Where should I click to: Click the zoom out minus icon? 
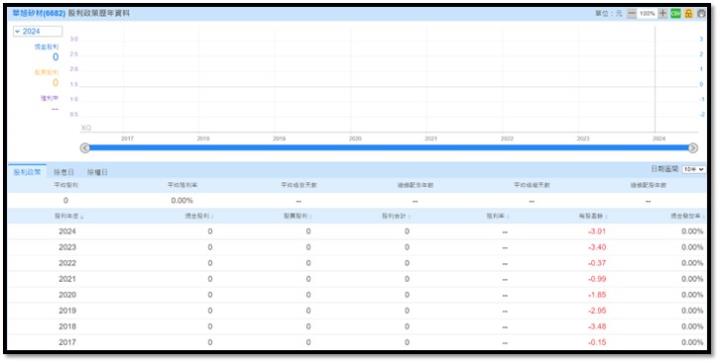tap(631, 13)
